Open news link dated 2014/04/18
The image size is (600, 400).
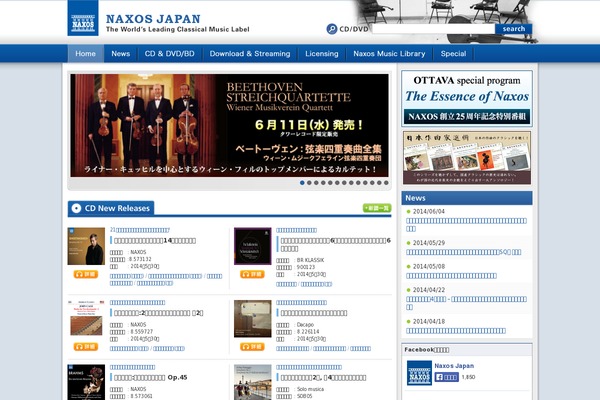pos(456,331)
